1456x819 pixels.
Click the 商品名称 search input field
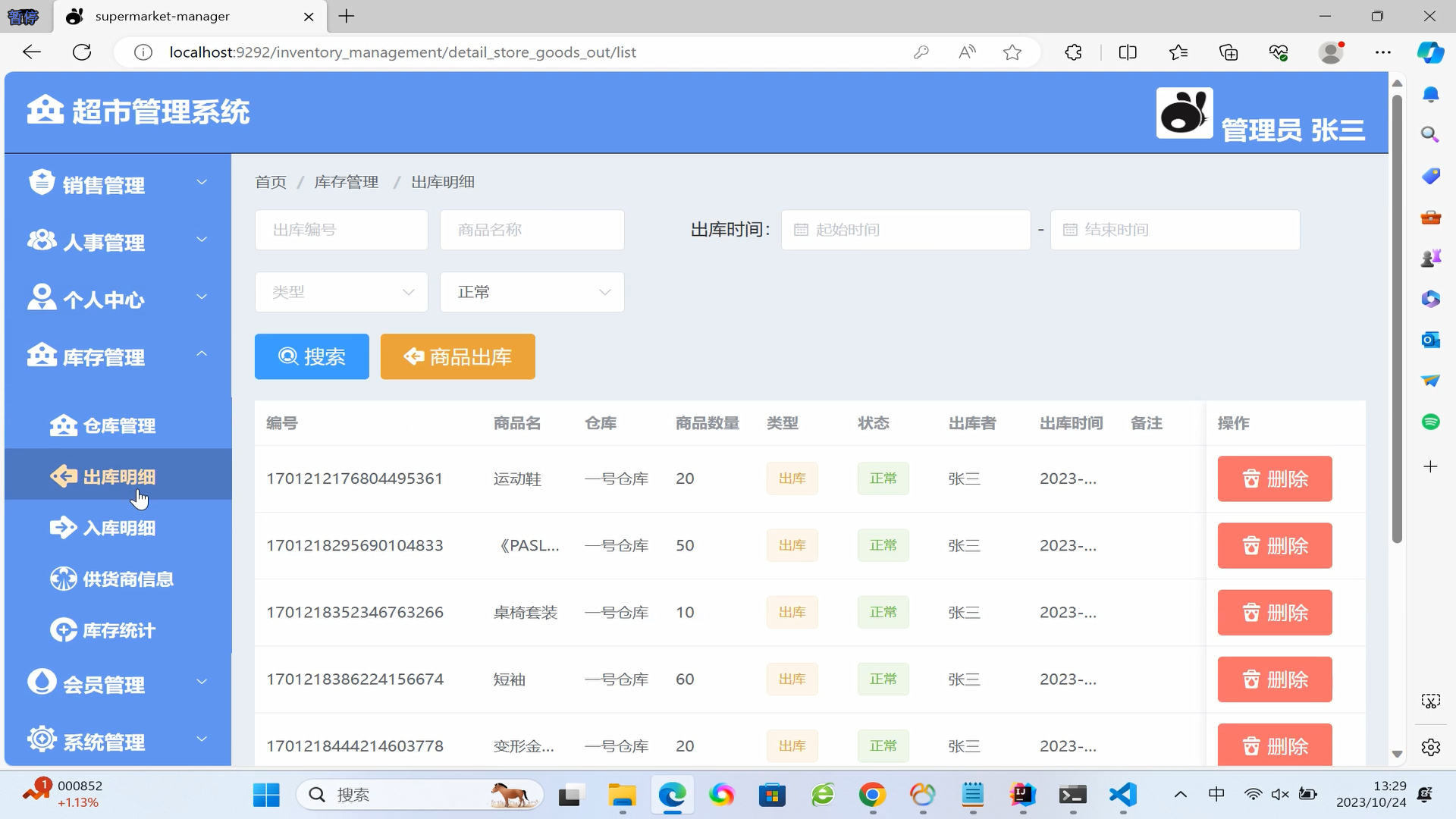532,230
